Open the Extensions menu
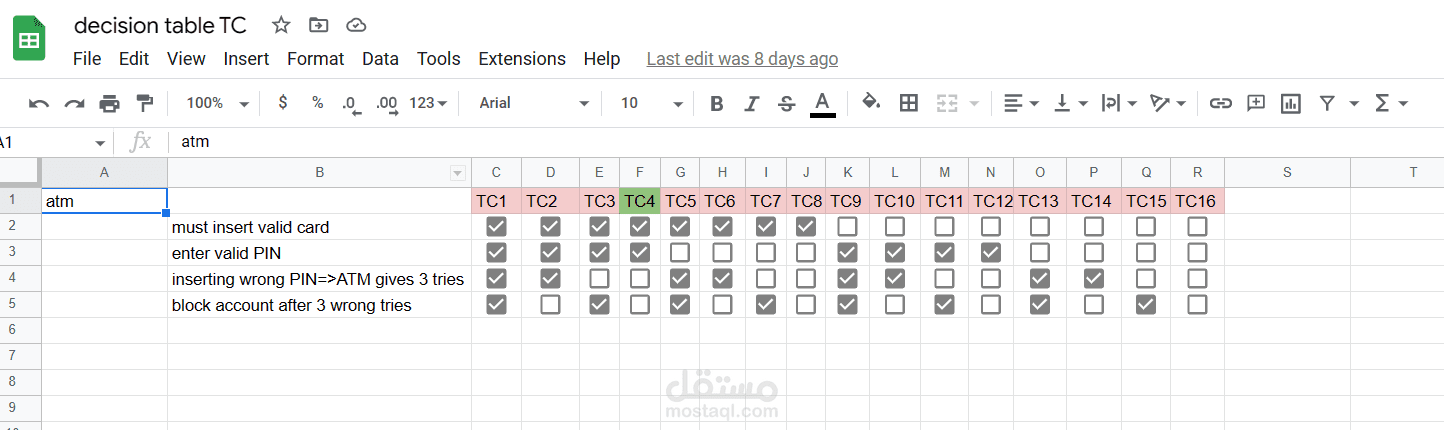Screen dimensions: 1444x430 pyautogui.click(x=522, y=59)
